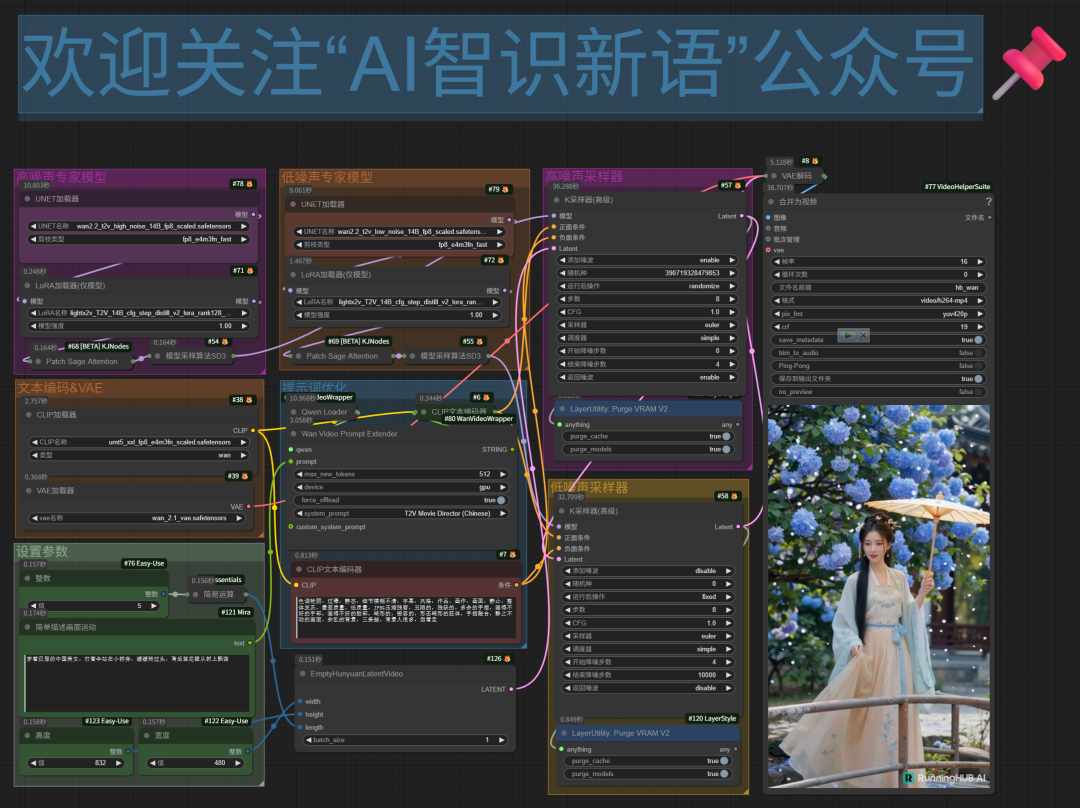Open the pix_fmt yuv420p dropdown
Viewport: 1080px width, 808px height.
click(x=878, y=313)
